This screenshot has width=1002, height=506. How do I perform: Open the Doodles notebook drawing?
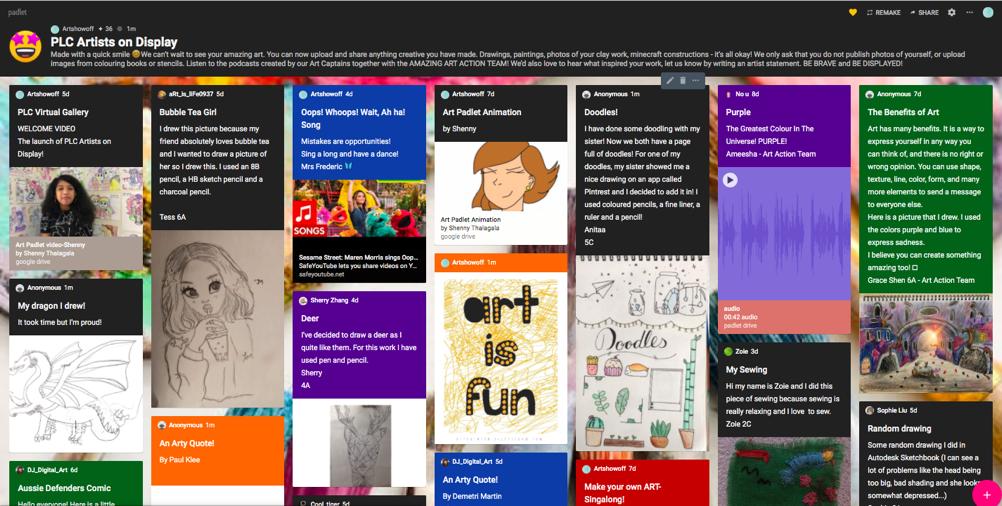tap(642, 353)
